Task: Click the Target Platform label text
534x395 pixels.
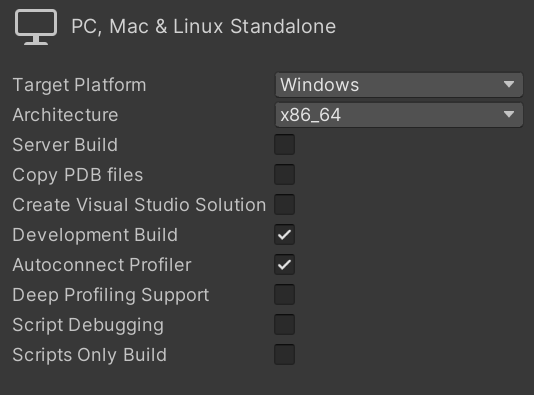Action: pyautogui.click(x=79, y=85)
